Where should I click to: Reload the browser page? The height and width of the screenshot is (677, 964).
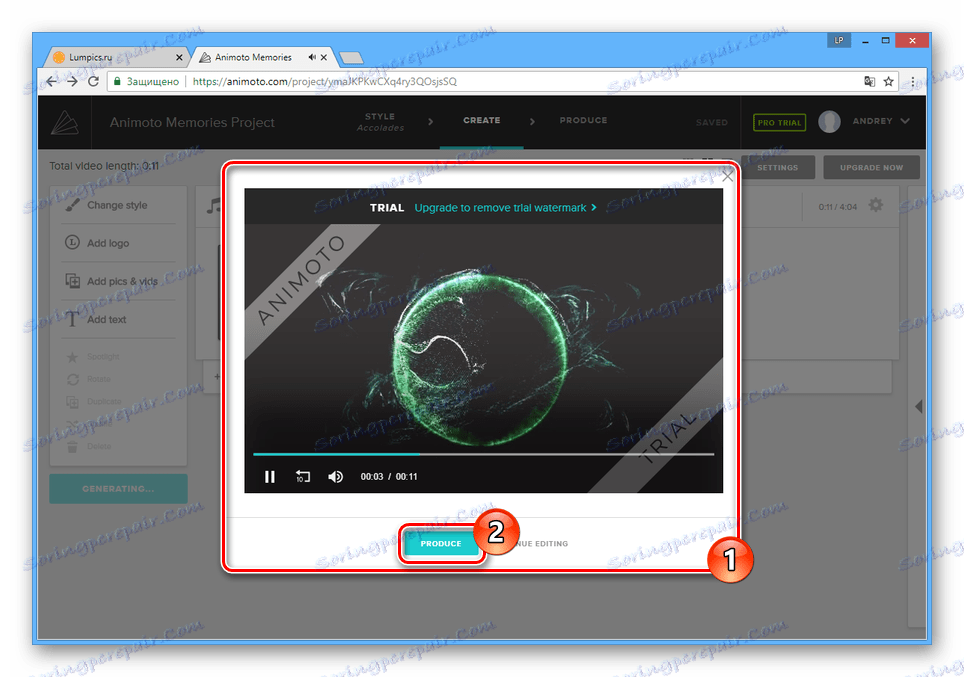point(93,82)
